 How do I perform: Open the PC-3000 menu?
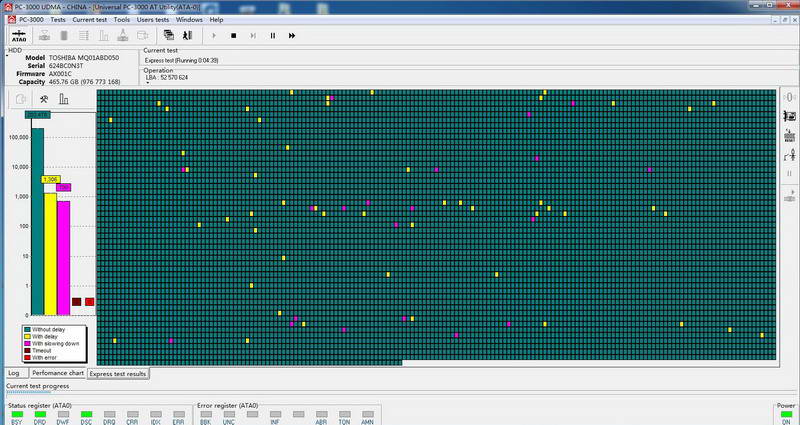pyautogui.click(x=31, y=19)
